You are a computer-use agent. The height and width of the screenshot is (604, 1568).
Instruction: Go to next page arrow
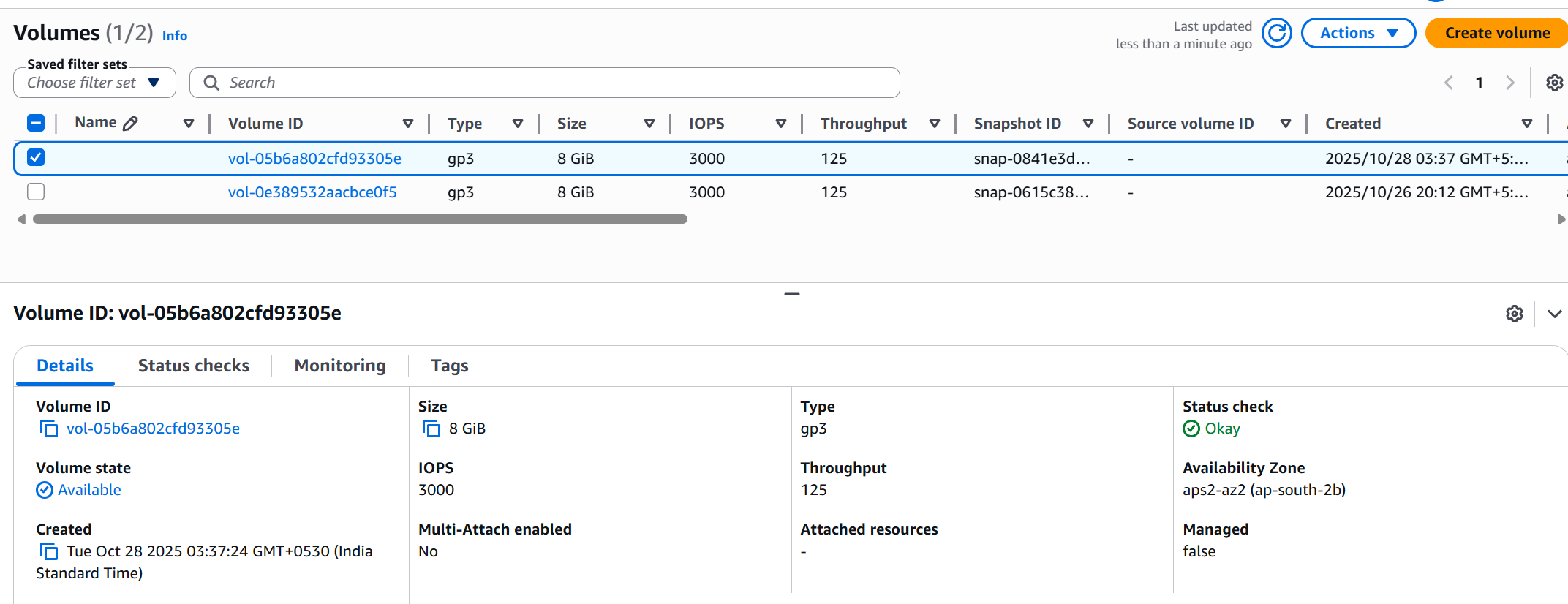[1509, 83]
